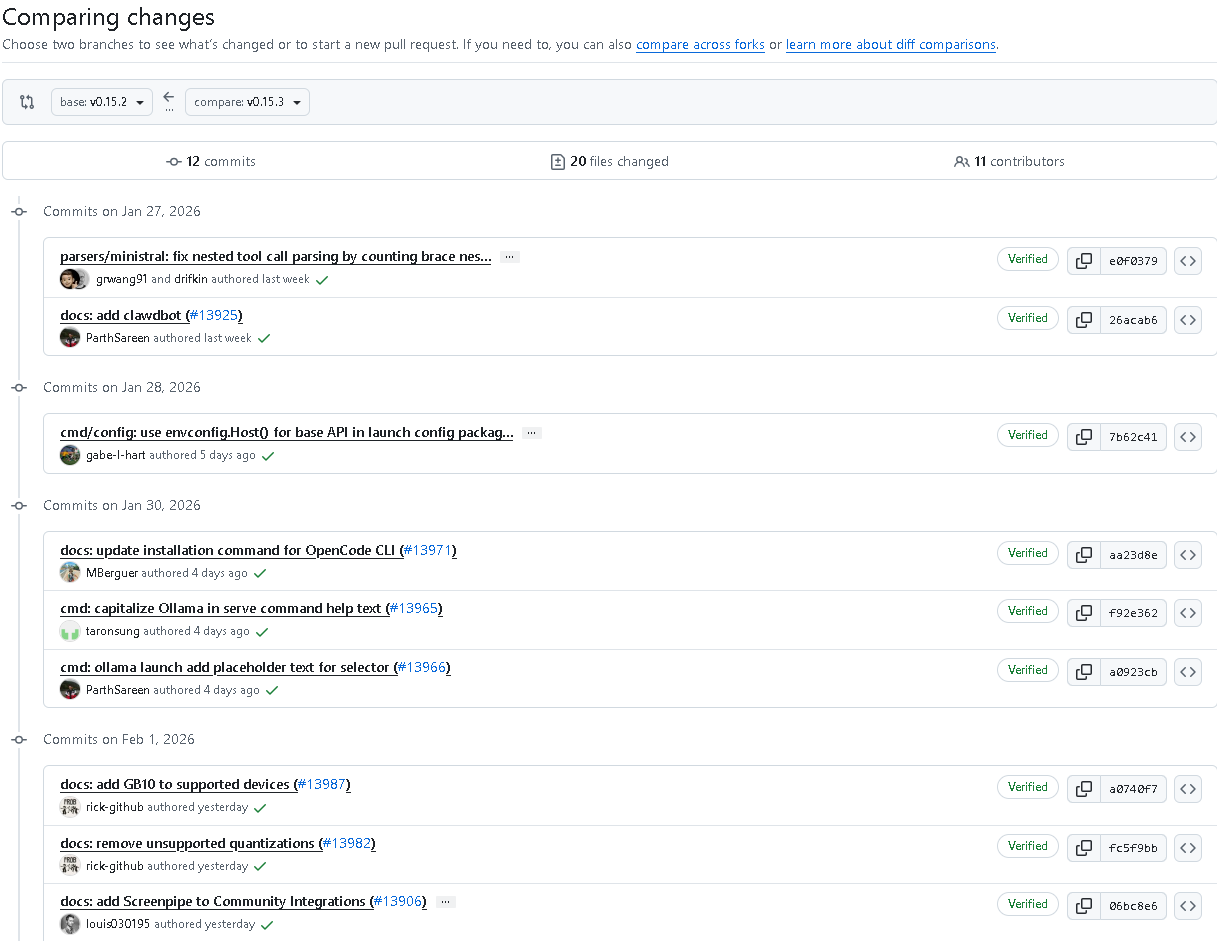This screenshot has width=1217, height=941.
Task: Browse repository at commit aa23d8e
Action: (1188, 555)
